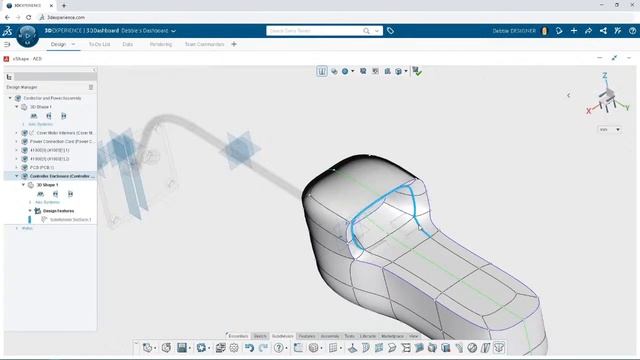Click the Debbie DESIGNER user name
This screenshot has height=360, width=640.
514,31
